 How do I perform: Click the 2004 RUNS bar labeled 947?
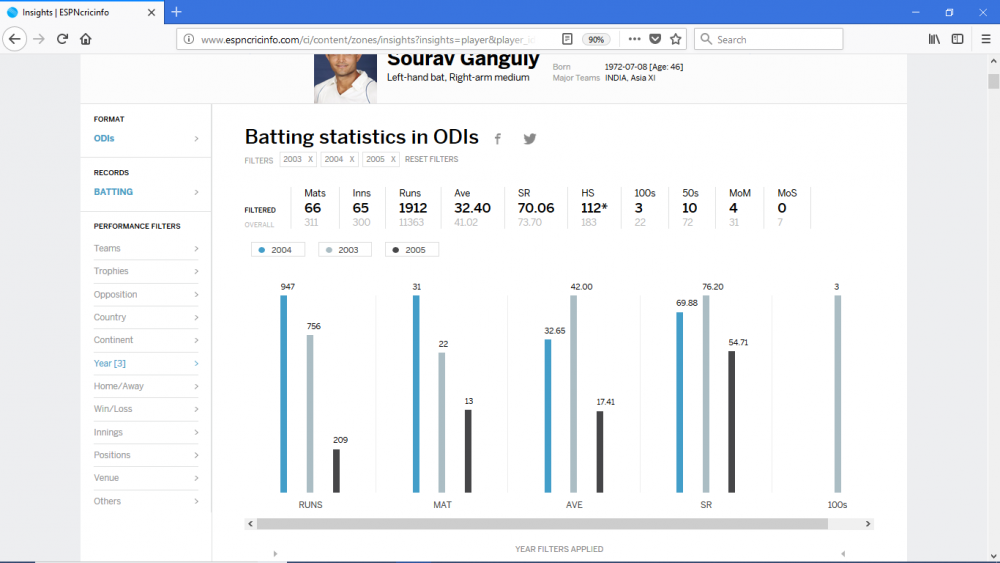pyautogui.click(x=284, y=393)
